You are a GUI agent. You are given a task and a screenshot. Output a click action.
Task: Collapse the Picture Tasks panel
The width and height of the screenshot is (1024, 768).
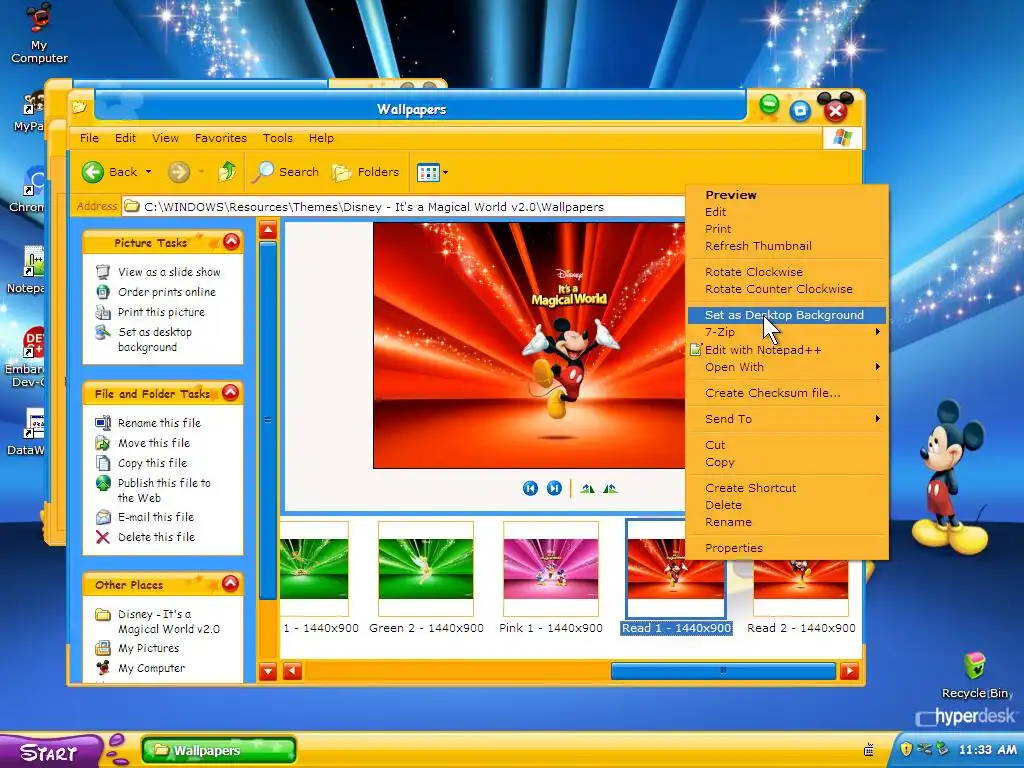coord(231,242)
